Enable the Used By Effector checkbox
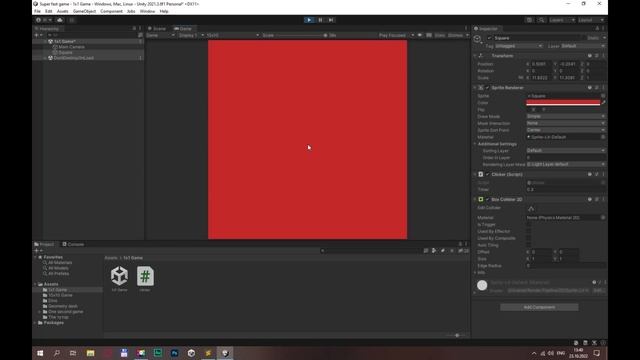This screenshot has width=640, height=360. [x=529, y=231]
